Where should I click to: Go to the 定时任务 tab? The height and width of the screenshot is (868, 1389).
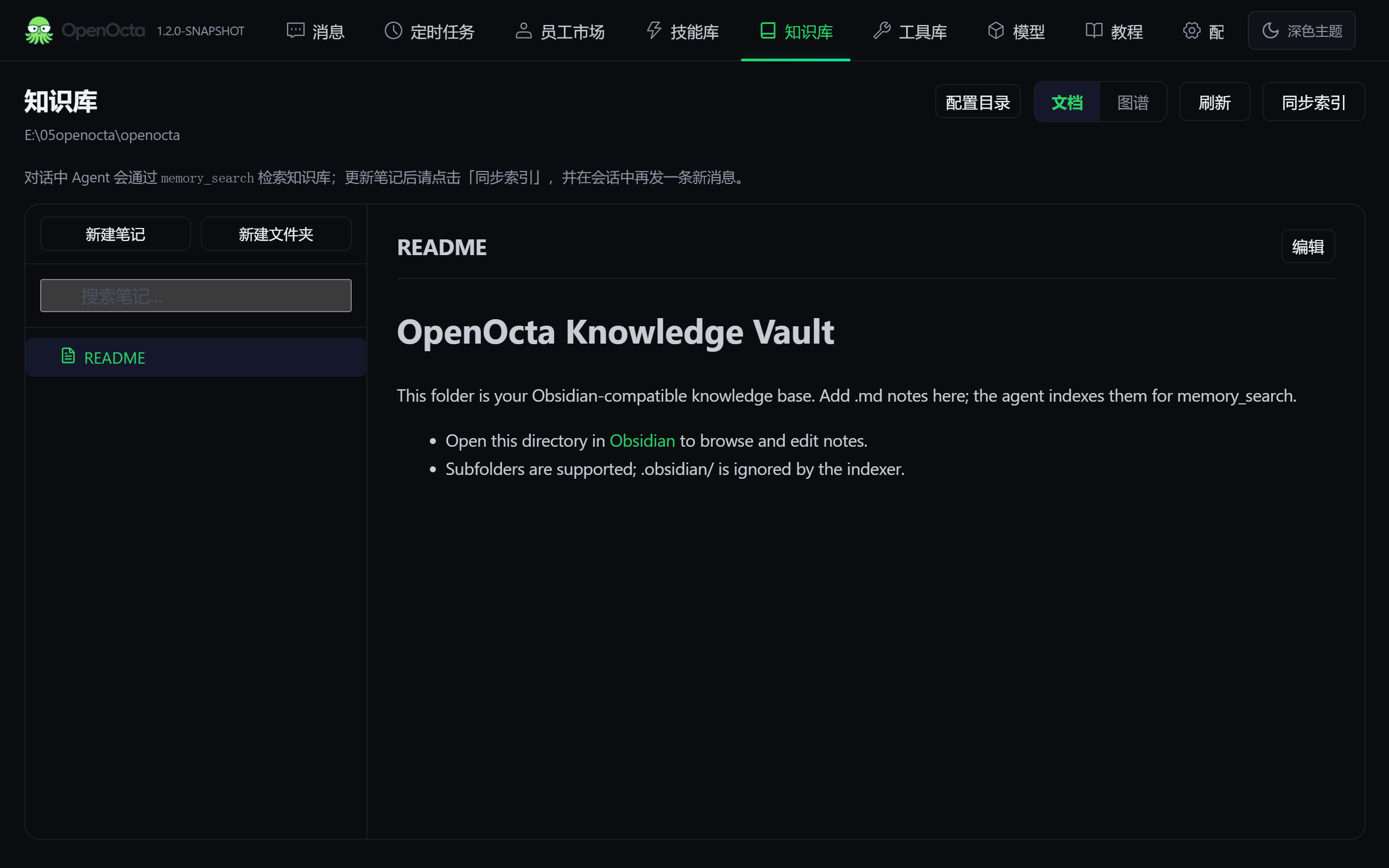click(429, 31)
